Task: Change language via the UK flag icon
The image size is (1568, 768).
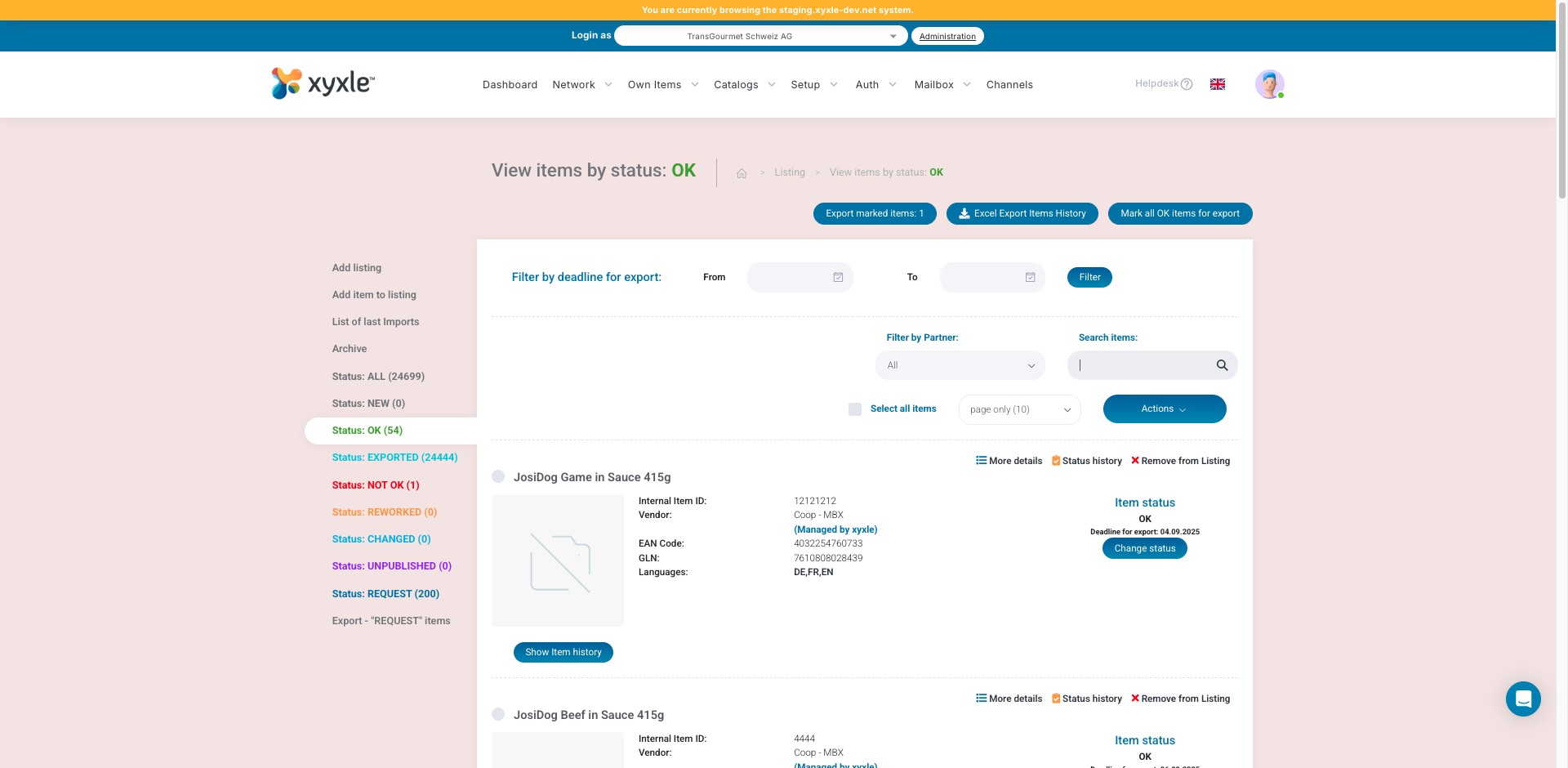Action: coord(1218,84)
